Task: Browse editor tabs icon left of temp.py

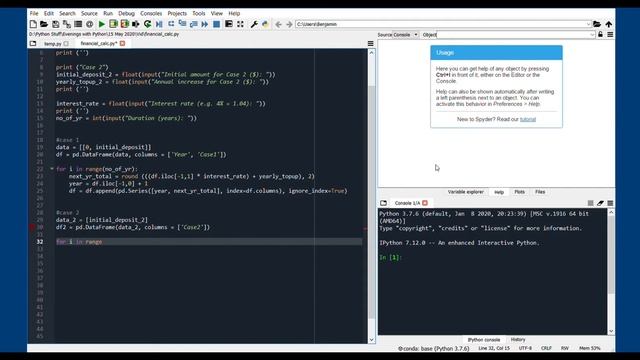Action: 33,43
